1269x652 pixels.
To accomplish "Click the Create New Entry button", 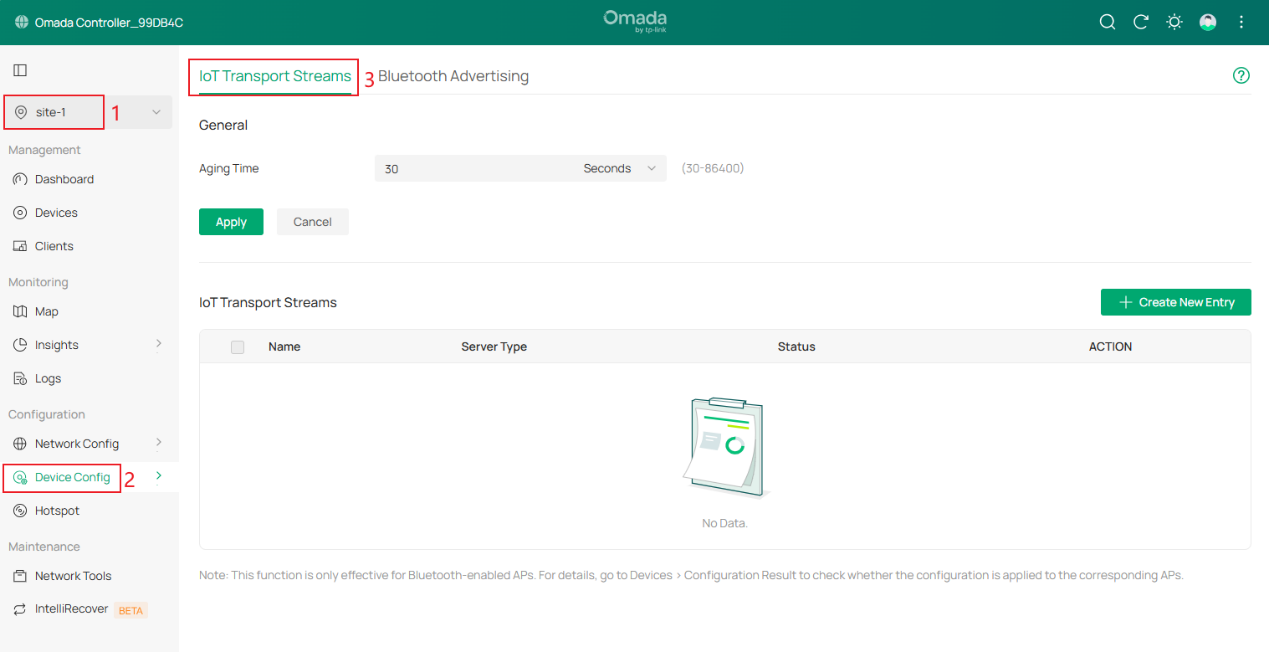I will click(1175, 302).
